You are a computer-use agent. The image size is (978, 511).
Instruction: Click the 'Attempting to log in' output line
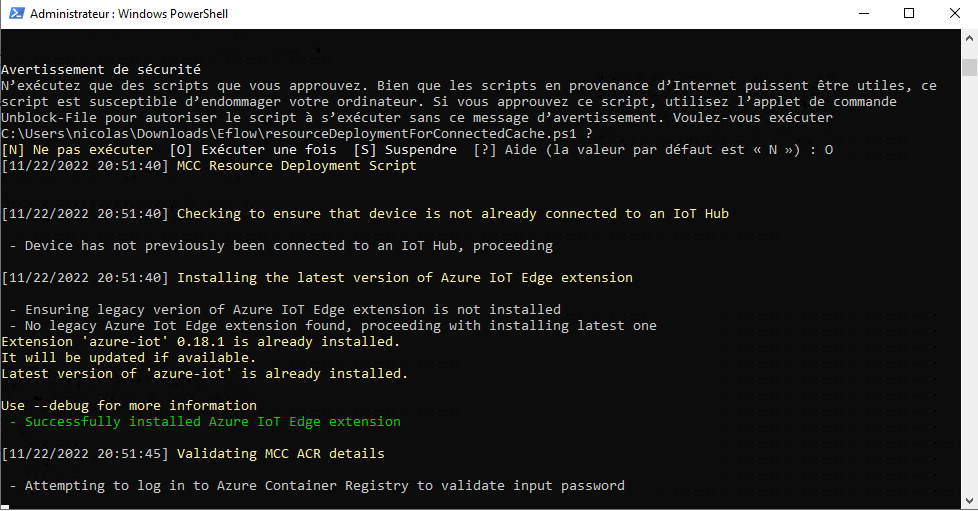coord(324,486)
